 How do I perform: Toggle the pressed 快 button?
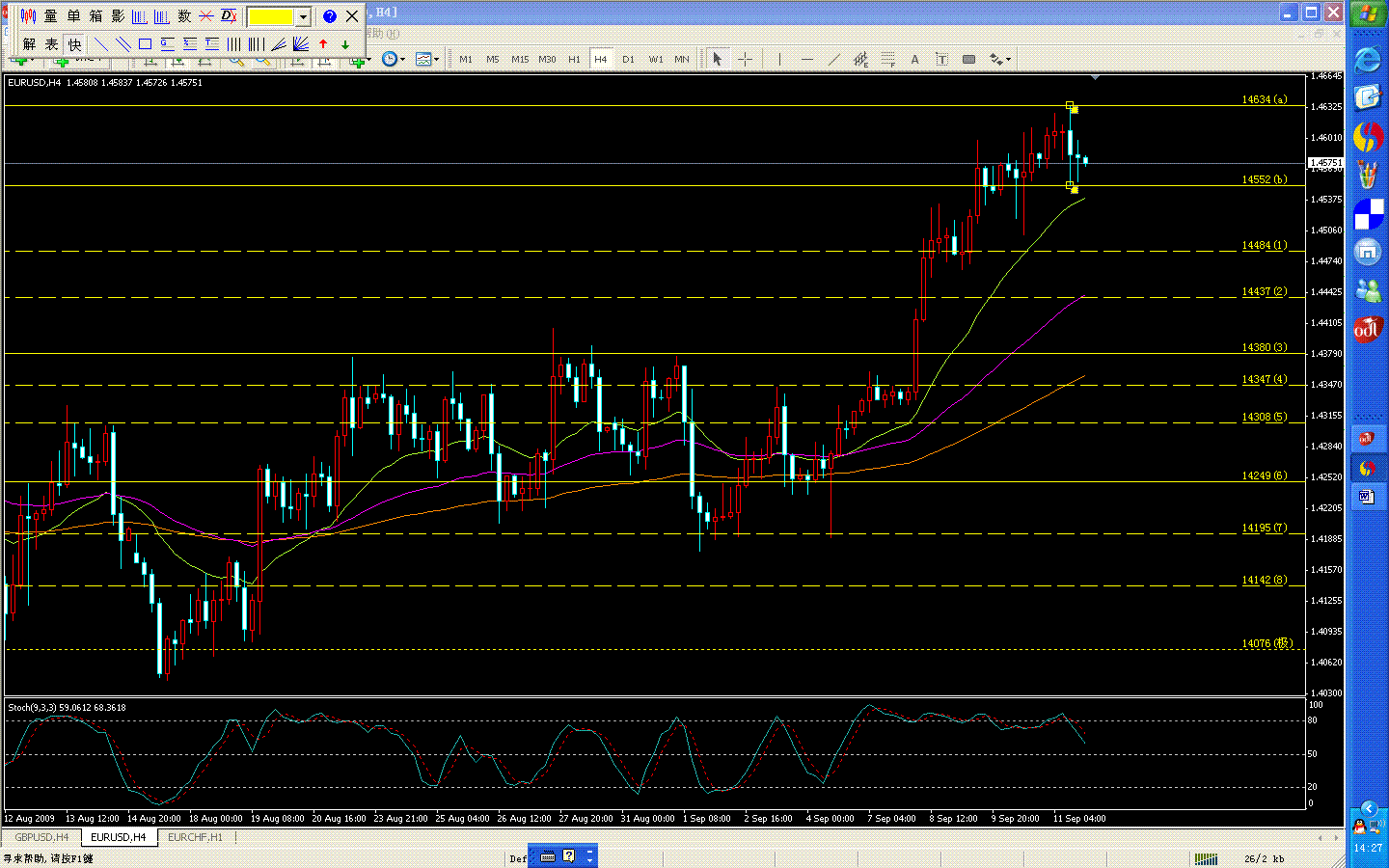tap(74, 44)
